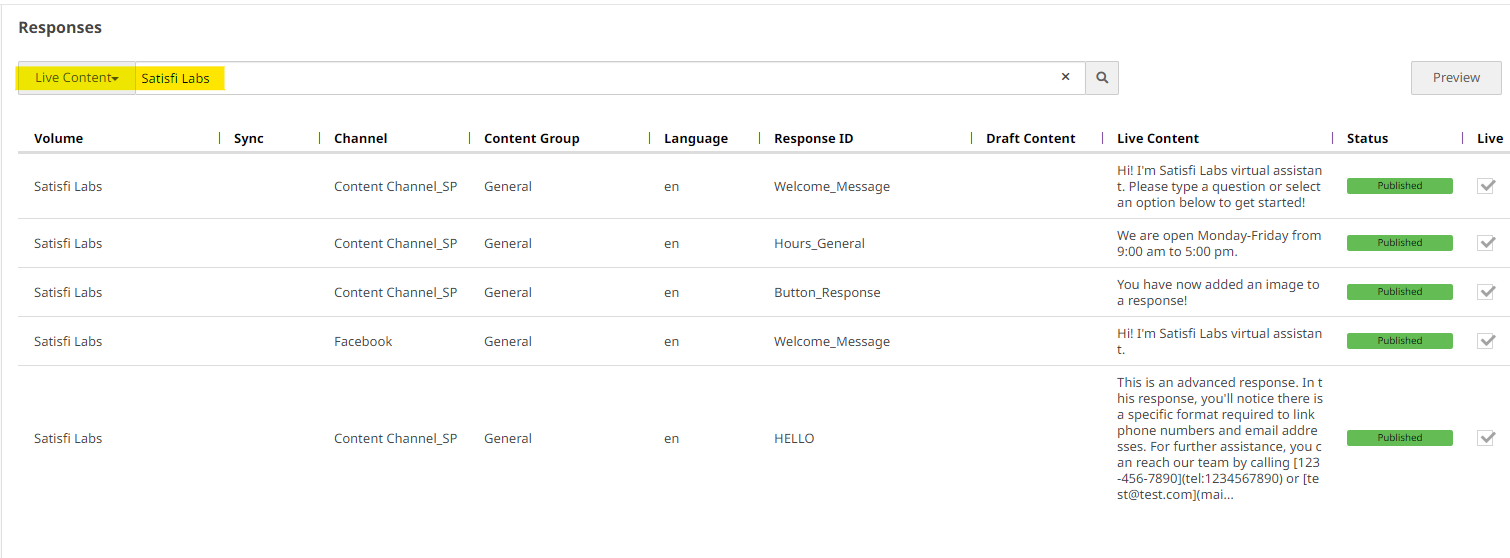The width and height of the screenshot is (1510, 558).
Task: Clear the search field with X icon
Action: tap(1065, 77)
